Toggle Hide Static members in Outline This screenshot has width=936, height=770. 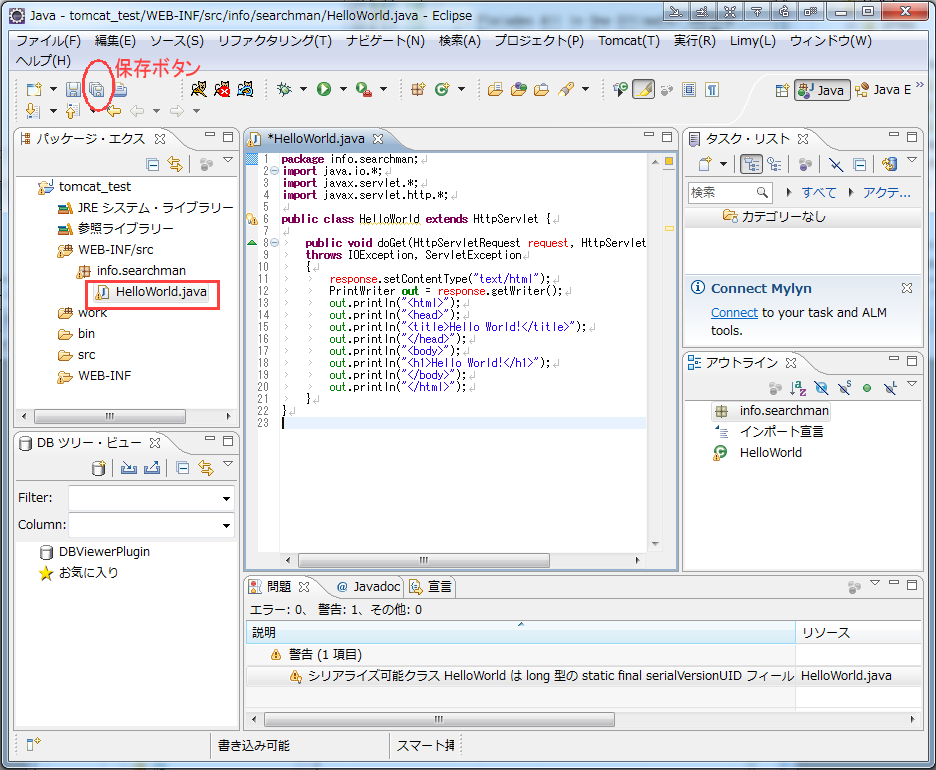click(845, 389)
